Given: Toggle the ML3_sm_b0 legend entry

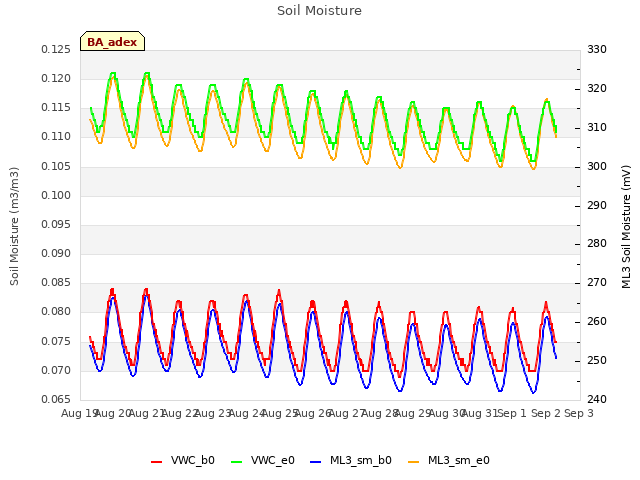Looking at the screenshot, I should coord(351,460).
